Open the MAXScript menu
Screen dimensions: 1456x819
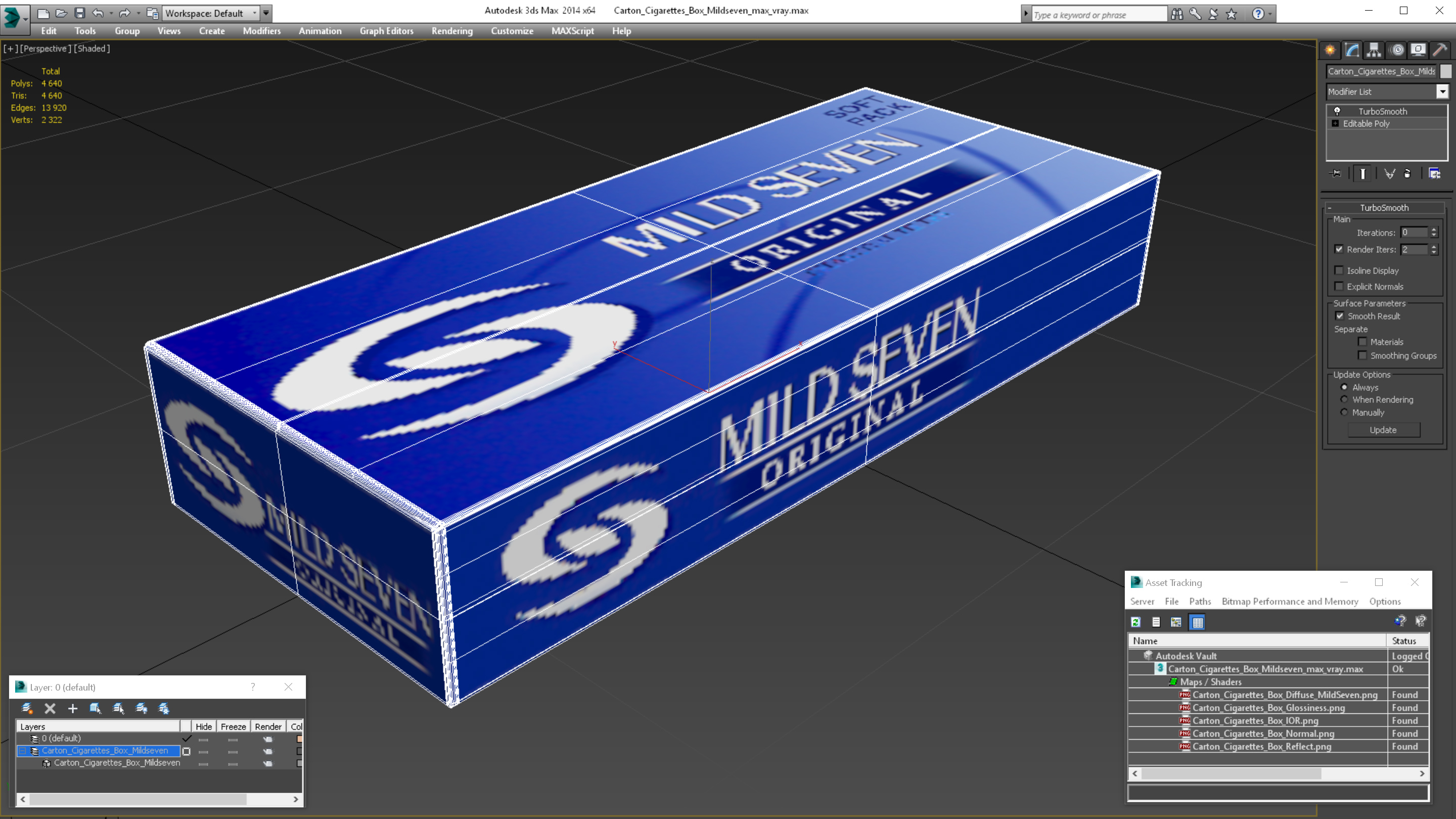click(x=573, y=31)
